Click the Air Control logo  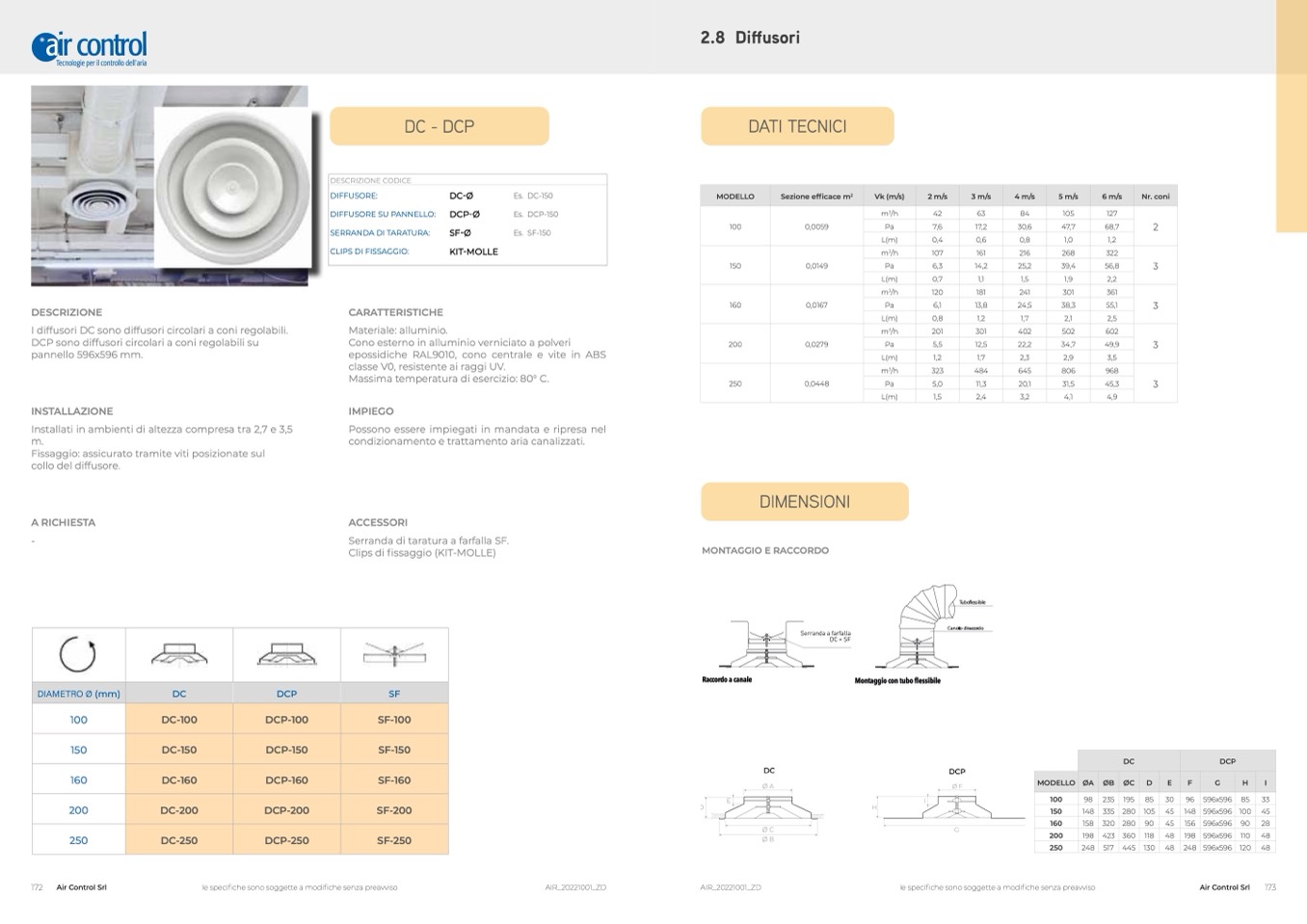click(89, 47)
